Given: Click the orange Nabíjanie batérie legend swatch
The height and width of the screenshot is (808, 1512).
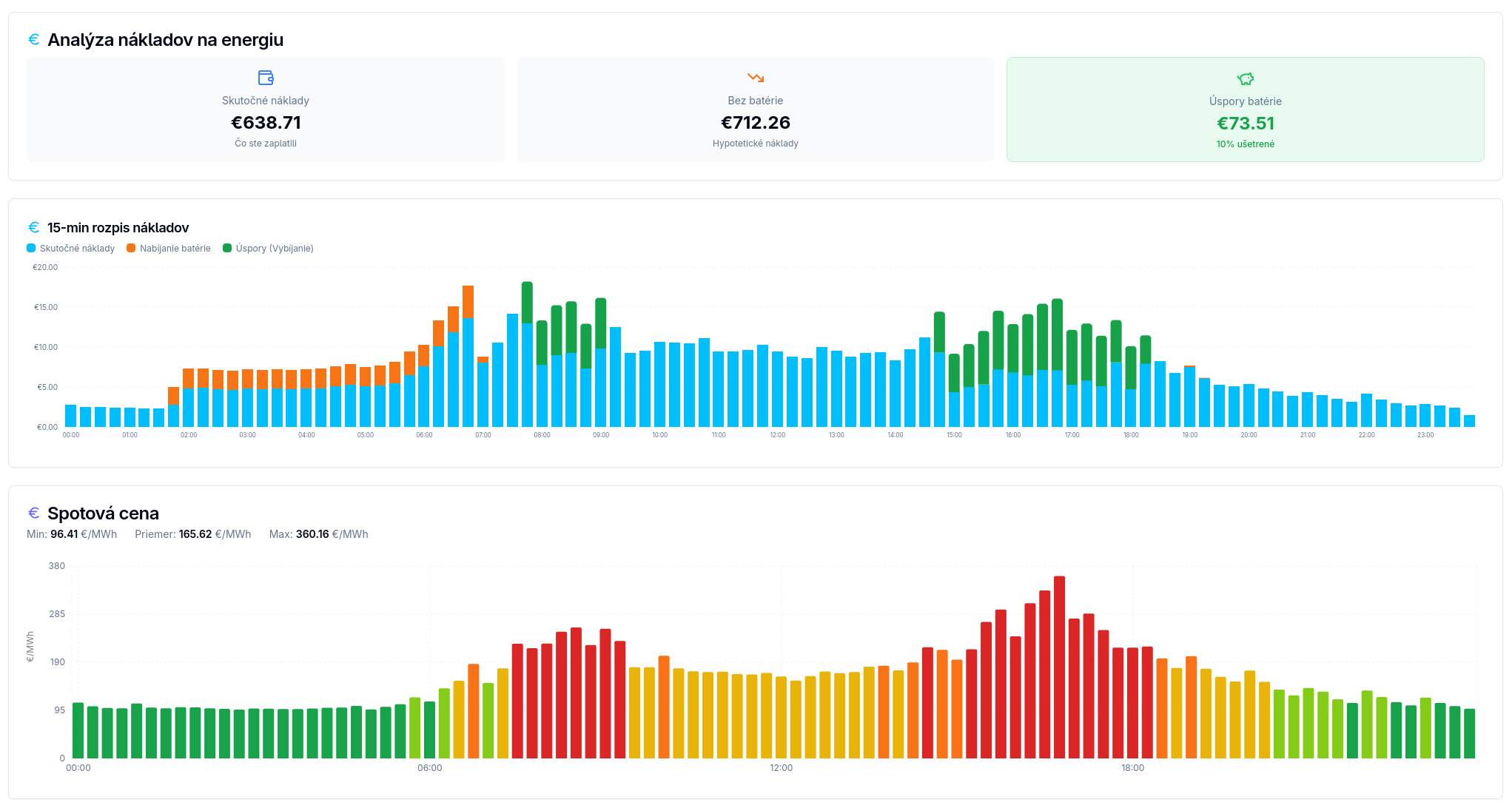Looking at the screenshot, I should [x=131, y=249].
